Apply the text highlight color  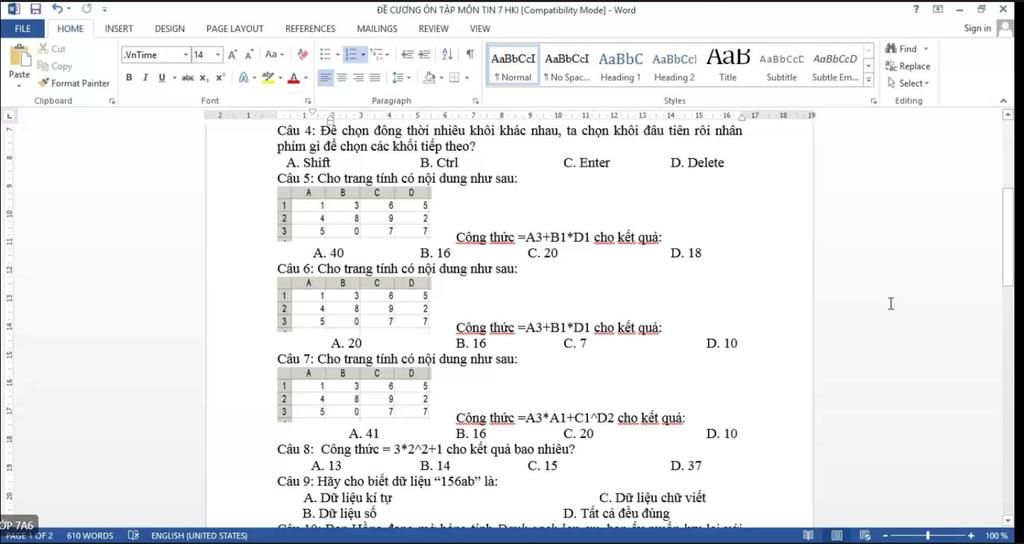click(x=268, y=78)
